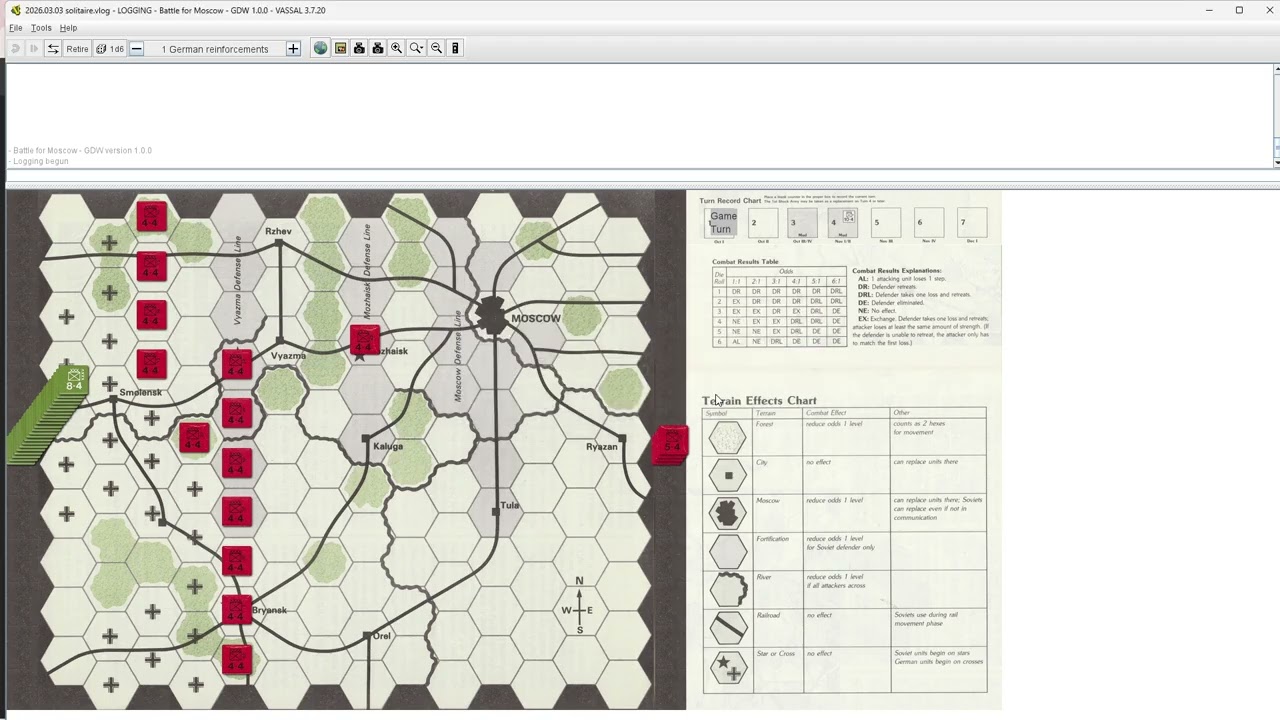This screenshot has height=720, width=1280.
Task: Click the undo last move arrow
Action: (x=15, y=48)
